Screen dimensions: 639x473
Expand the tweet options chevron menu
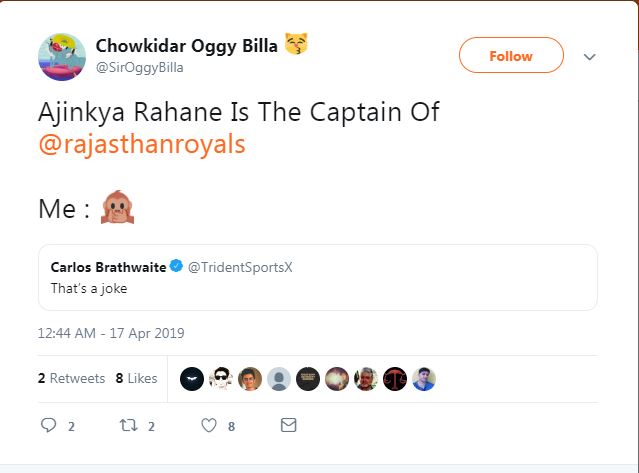coord(589,57)
